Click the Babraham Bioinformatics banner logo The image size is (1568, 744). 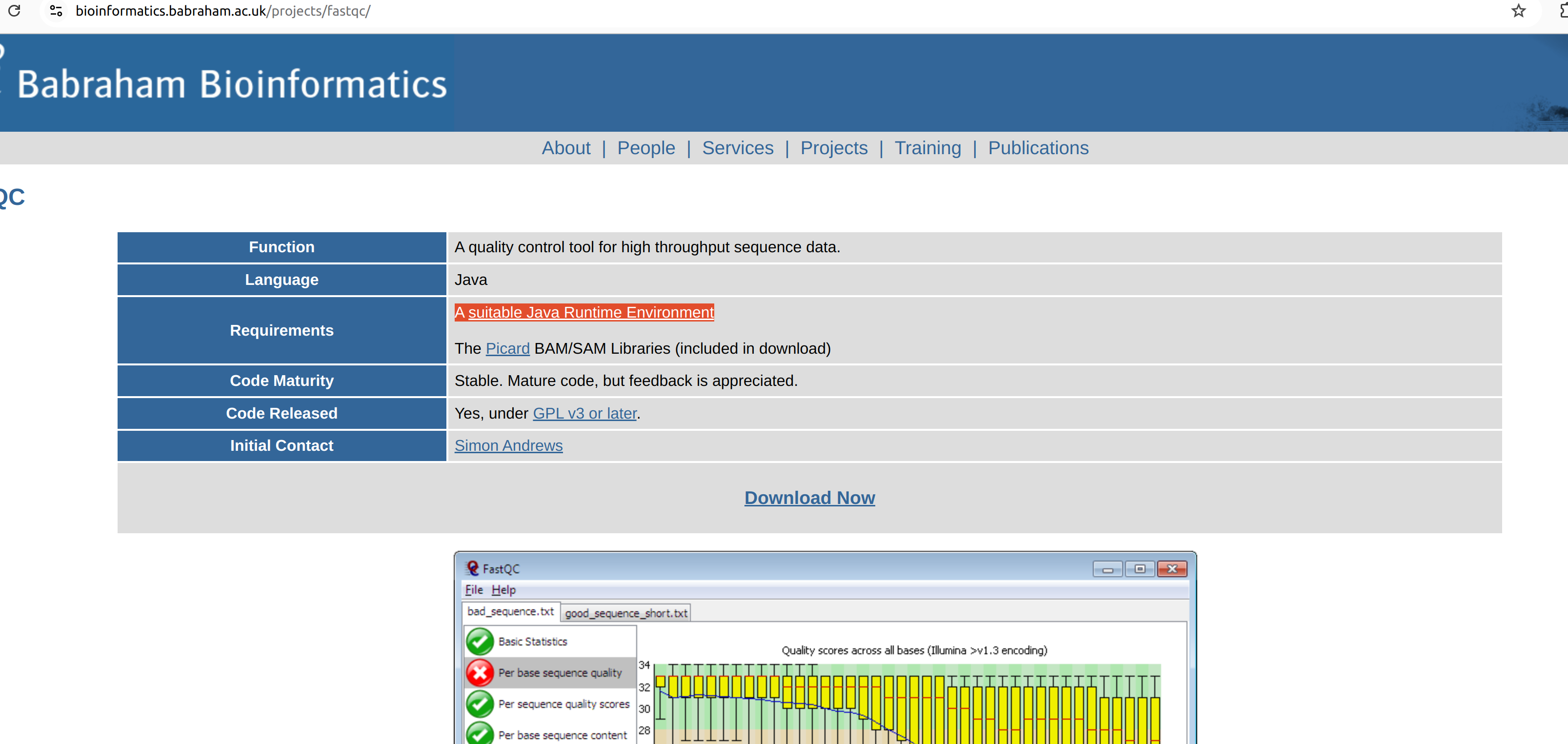pos(226,83)
